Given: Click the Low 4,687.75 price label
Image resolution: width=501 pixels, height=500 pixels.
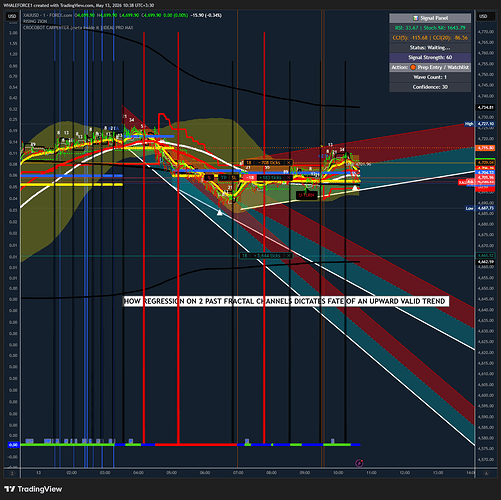Looking at the screenshot, I should click(x=480, y=208).
